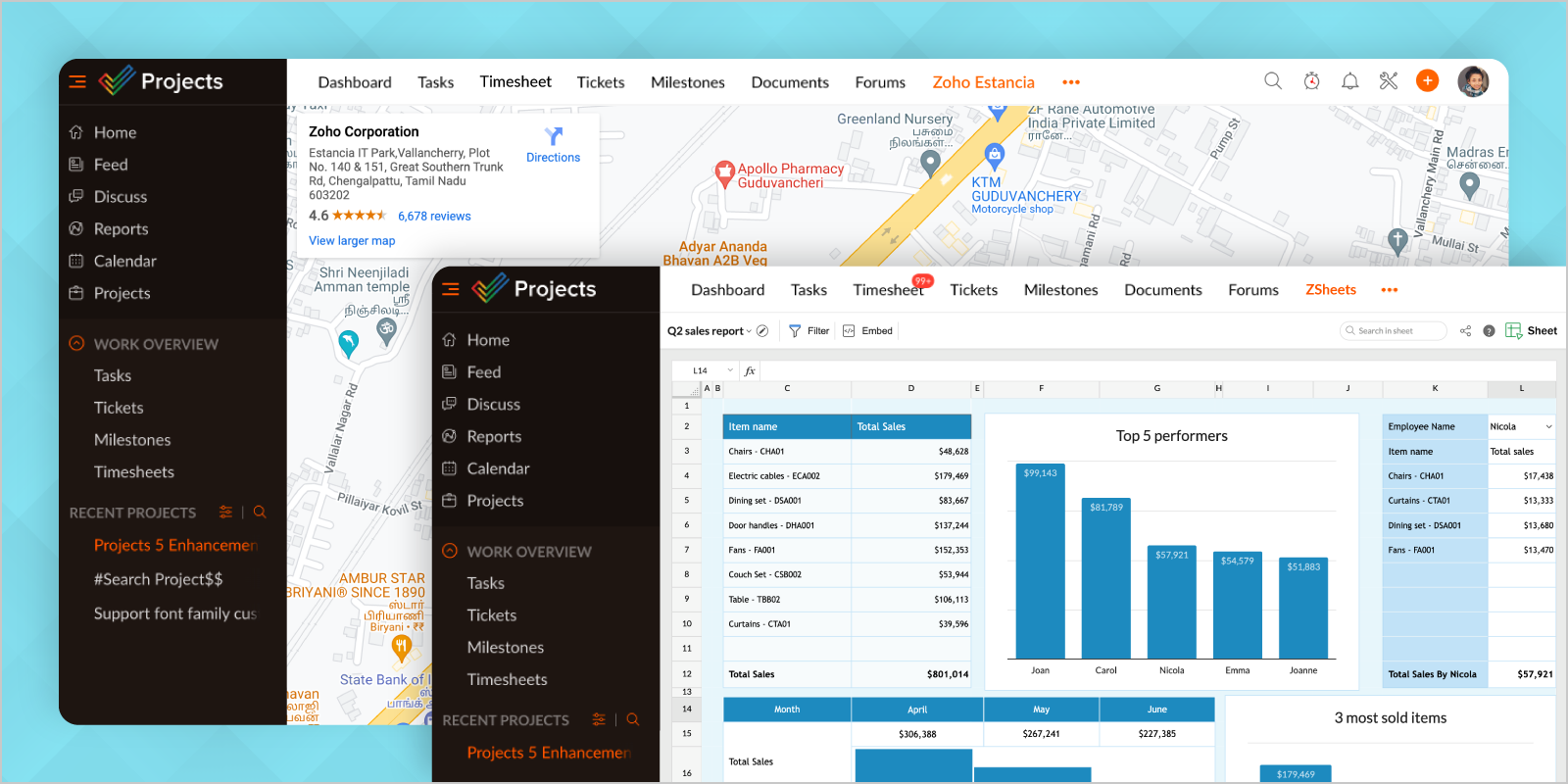This screenshot has height=784, width=1568.
Task: Open Support font family cus recent project
Action: click(175, 613)
